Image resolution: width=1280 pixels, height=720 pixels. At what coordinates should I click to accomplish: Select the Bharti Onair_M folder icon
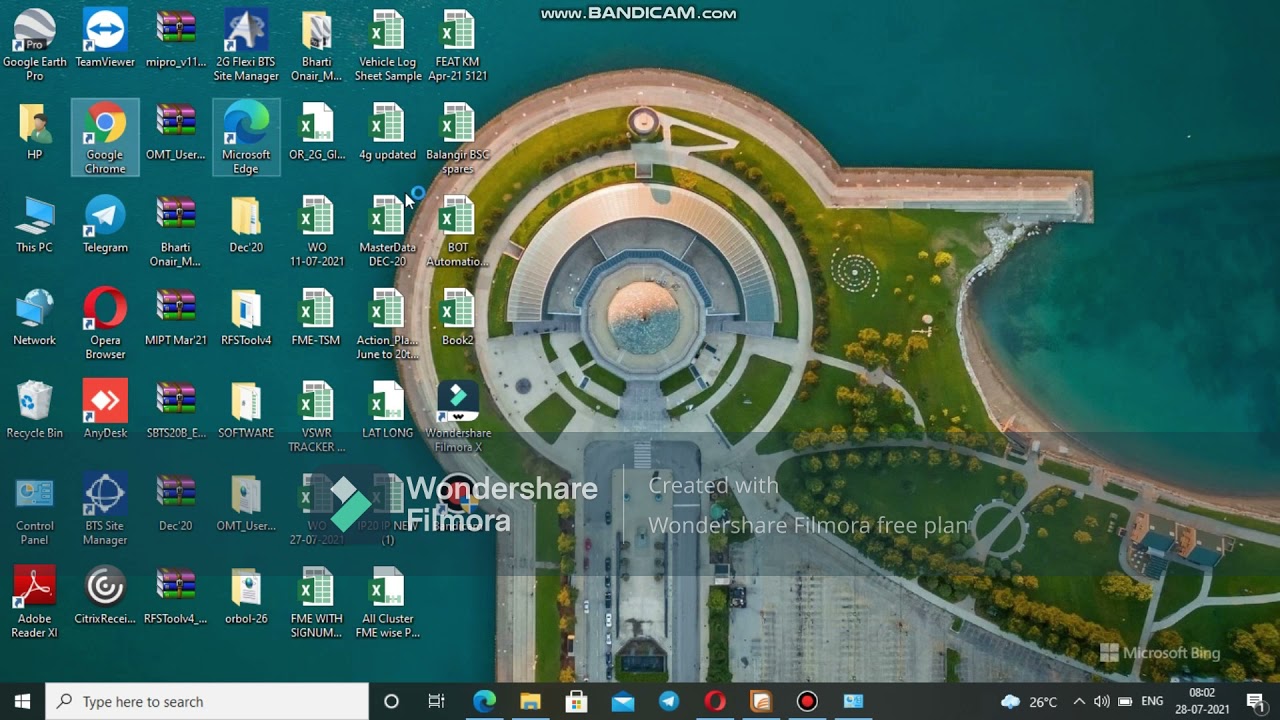[x=316, y=45]
